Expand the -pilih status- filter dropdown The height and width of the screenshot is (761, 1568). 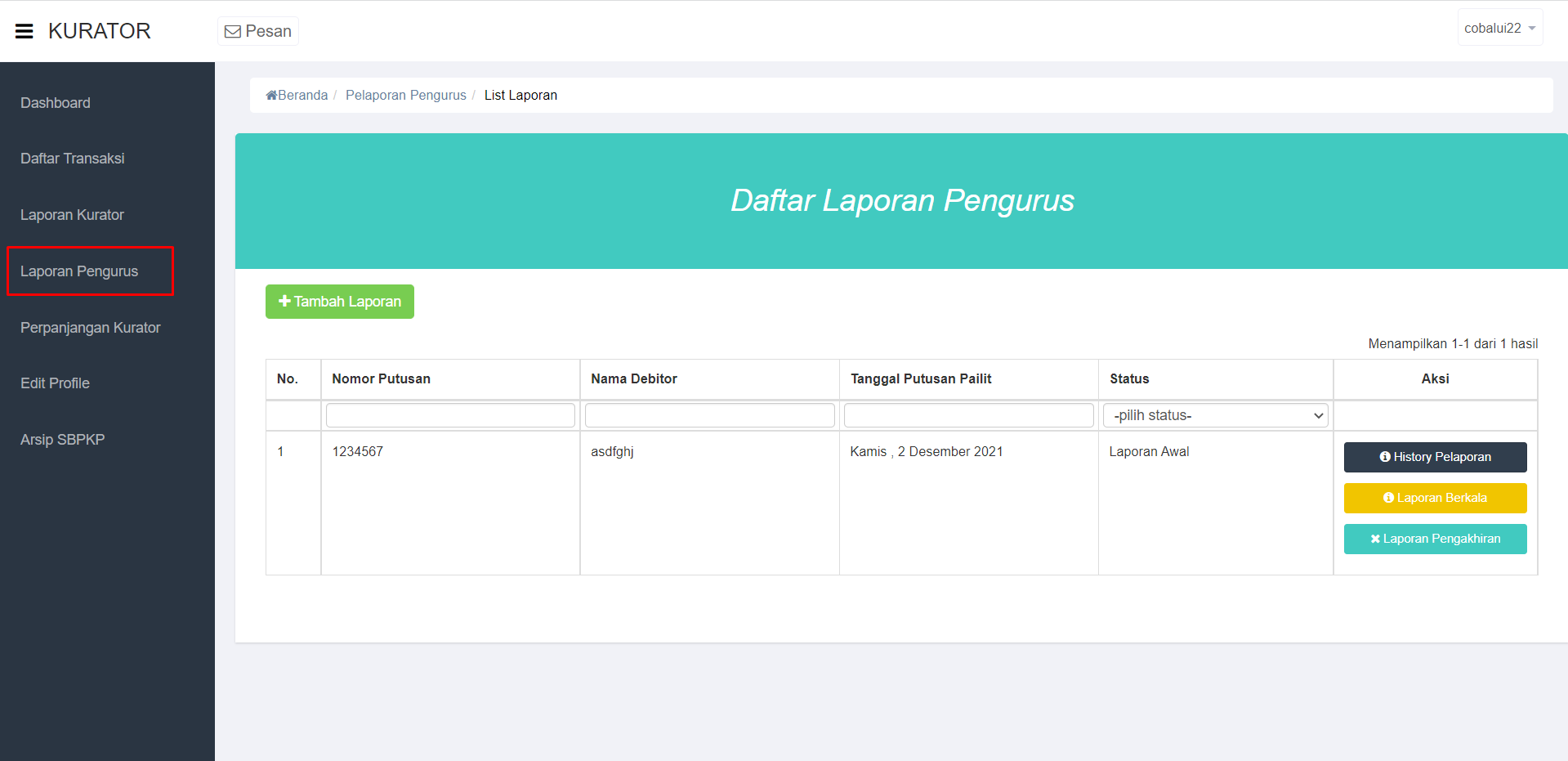click(1215, 415)
